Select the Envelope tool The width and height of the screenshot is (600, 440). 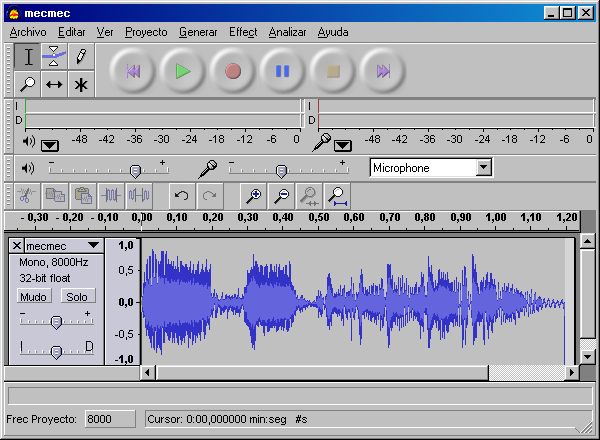point(55,57)
